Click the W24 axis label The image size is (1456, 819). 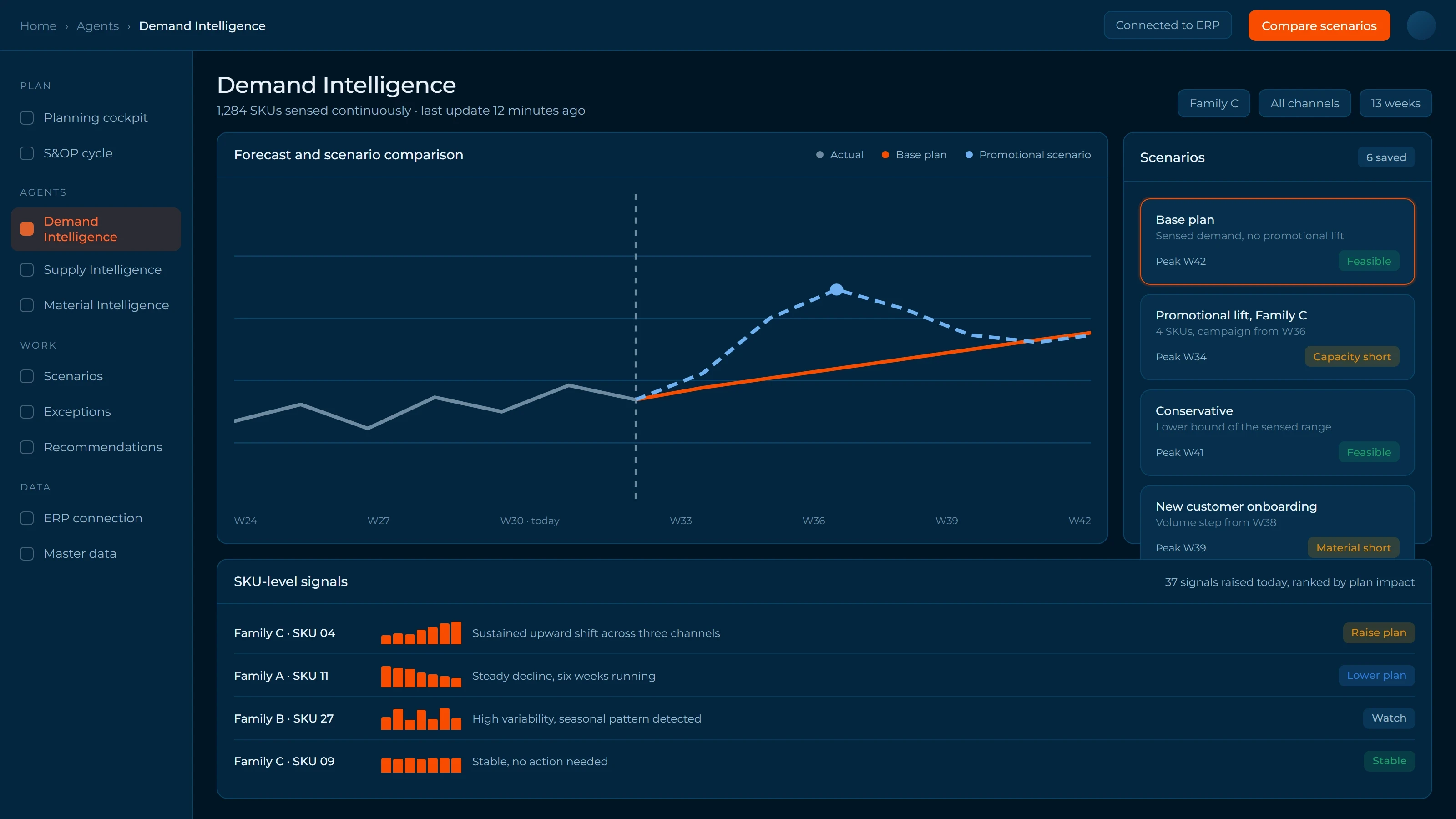245,521
